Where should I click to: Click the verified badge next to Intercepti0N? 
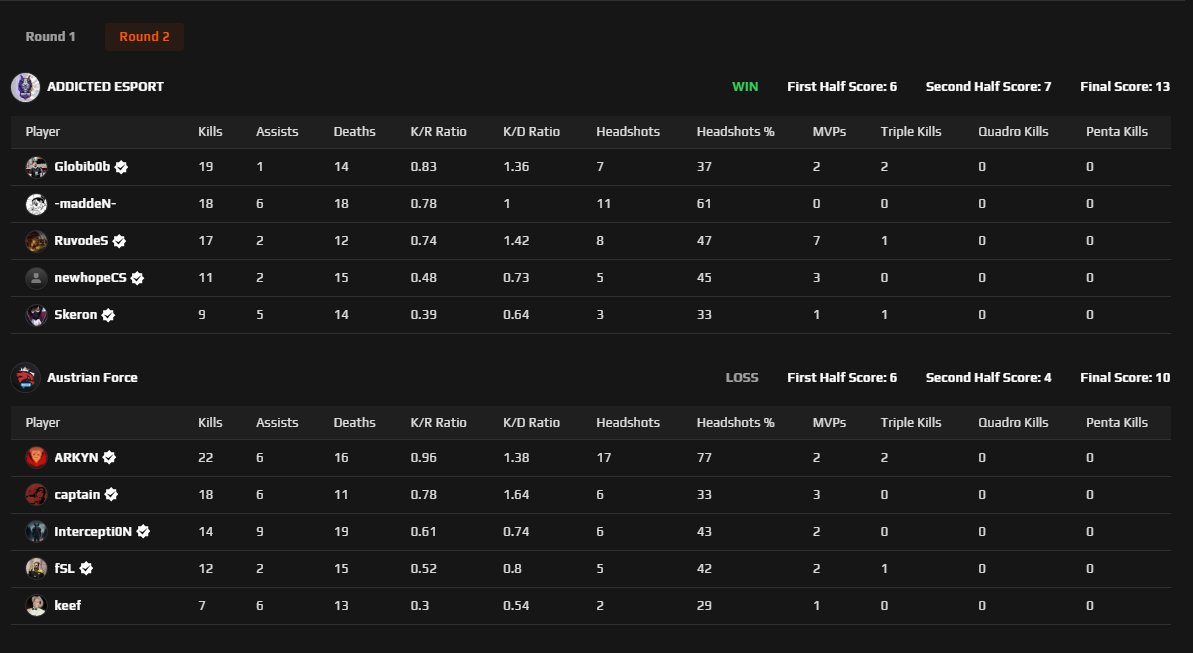(x=143, y=531)
